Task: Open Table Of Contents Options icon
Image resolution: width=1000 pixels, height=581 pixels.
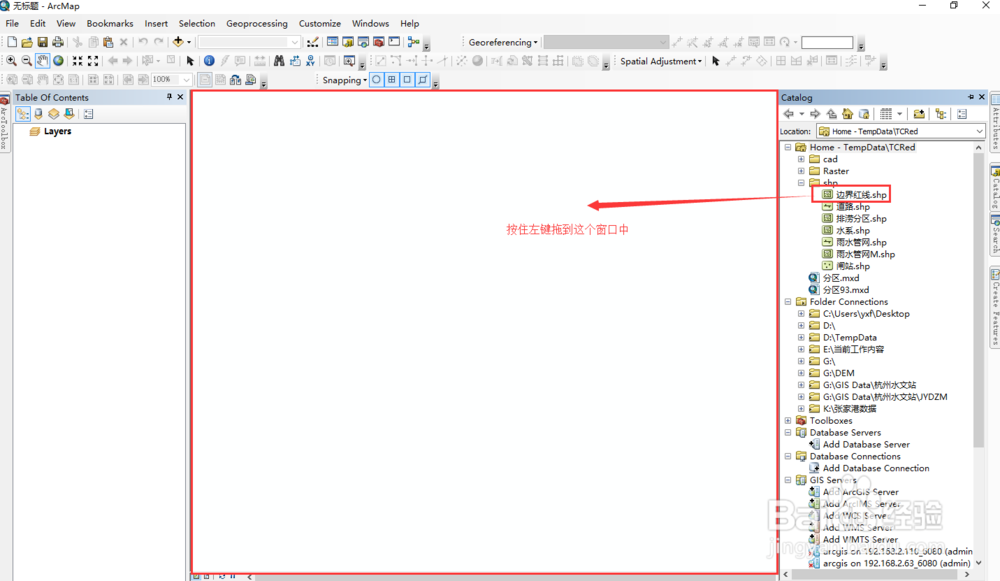Action: pyautogui.click(x=88, y=114)
